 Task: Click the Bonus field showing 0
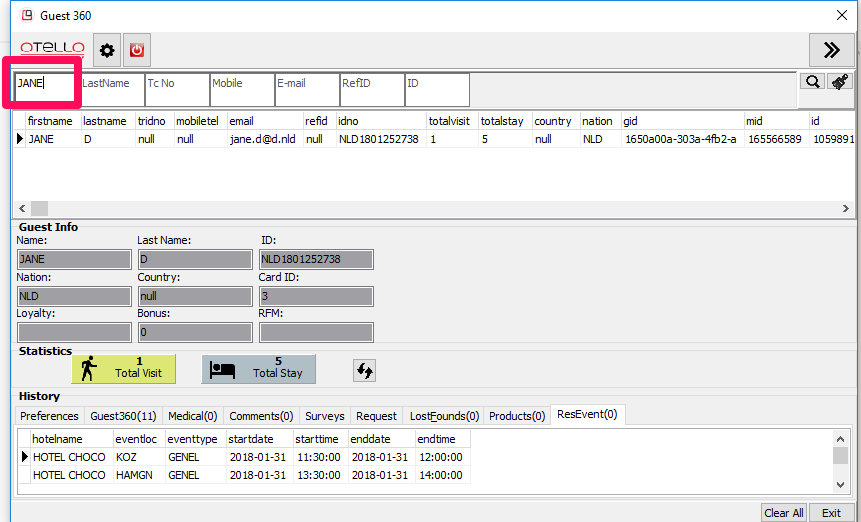195,333
